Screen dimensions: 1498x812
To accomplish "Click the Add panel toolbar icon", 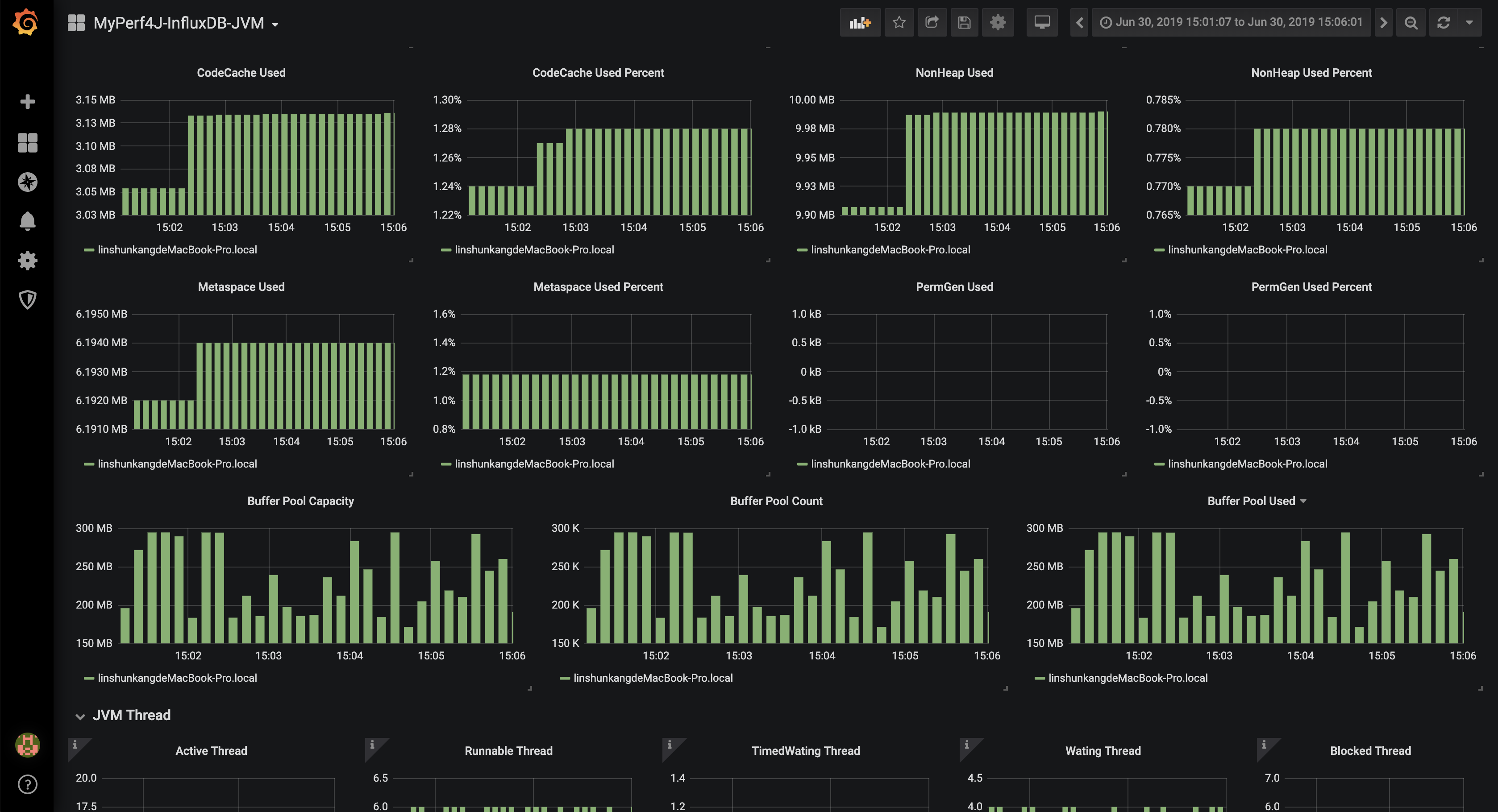I will [x=860, y=23].
